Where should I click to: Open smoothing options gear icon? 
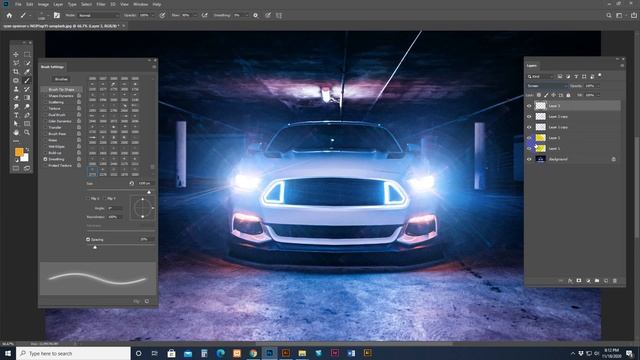click(x=256, y=16)
